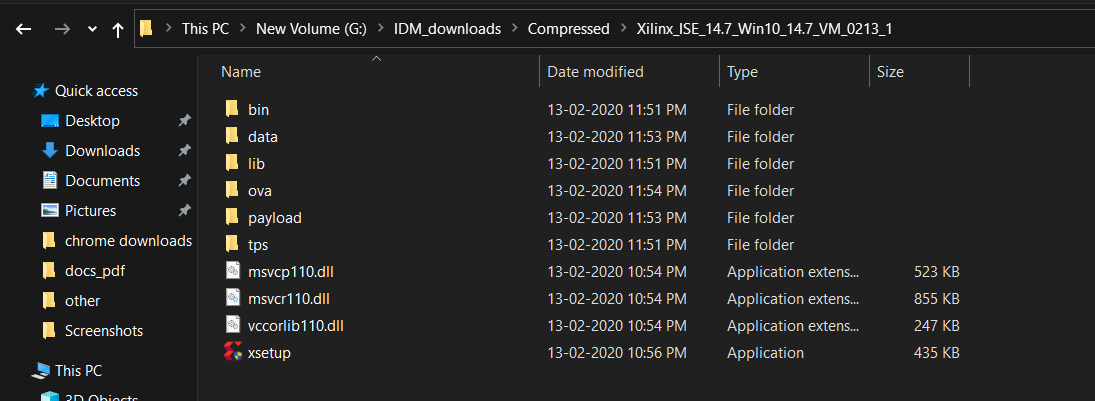Screen dimensions: 1095x401
Task: Open docs_pdf folder in sidebar
Action: 95,271
